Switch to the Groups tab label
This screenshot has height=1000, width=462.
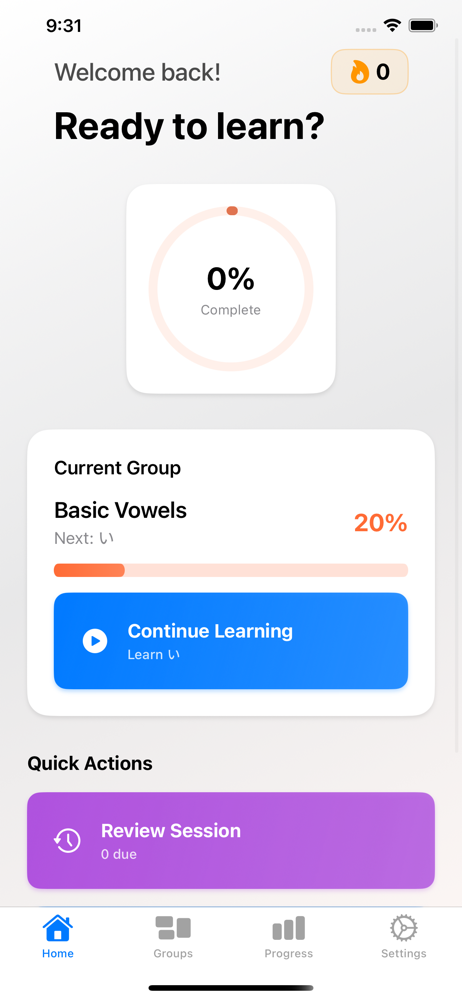point(173,953)
